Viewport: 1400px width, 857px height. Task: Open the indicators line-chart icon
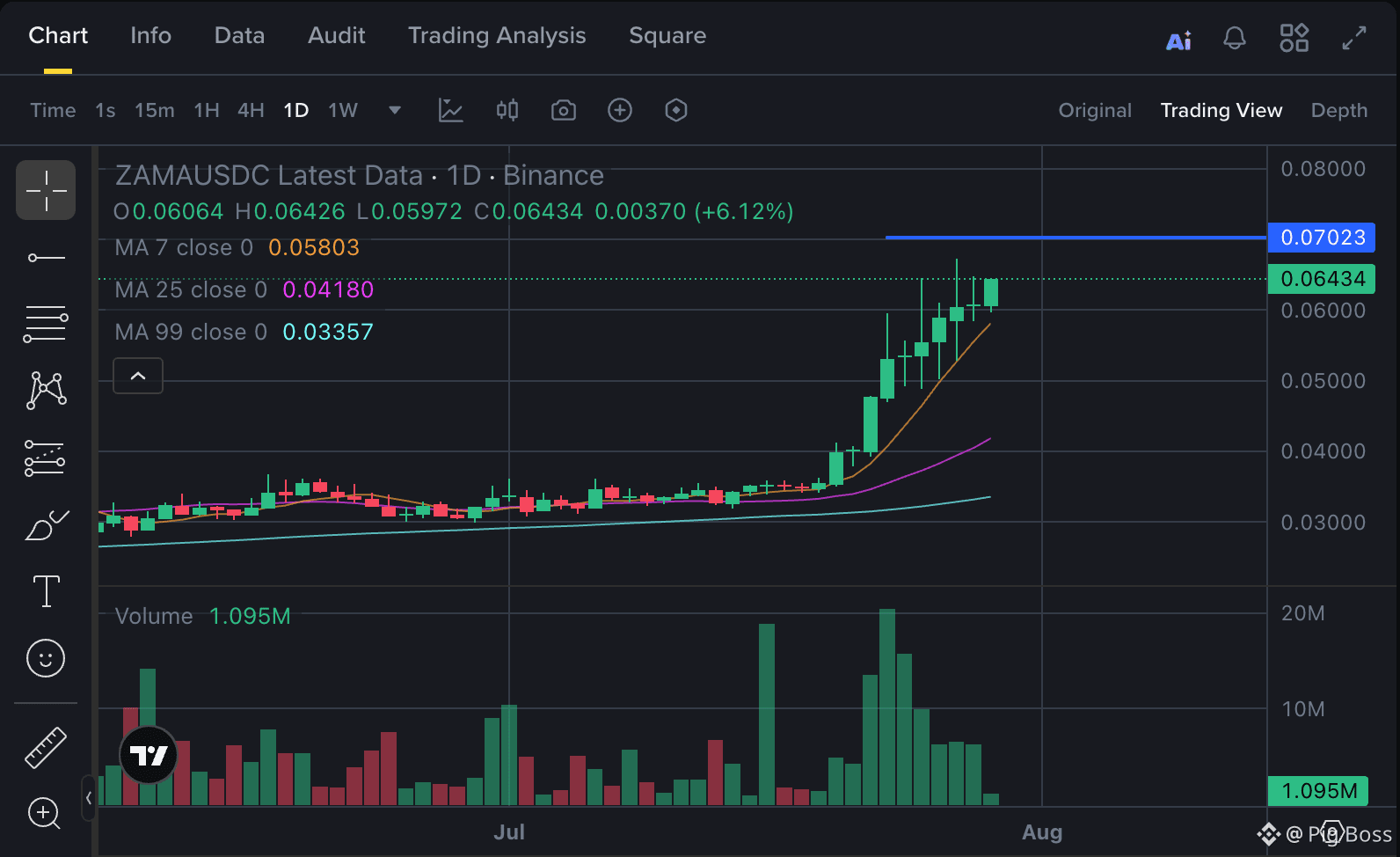pyautogui.click(x=451, y=110)
